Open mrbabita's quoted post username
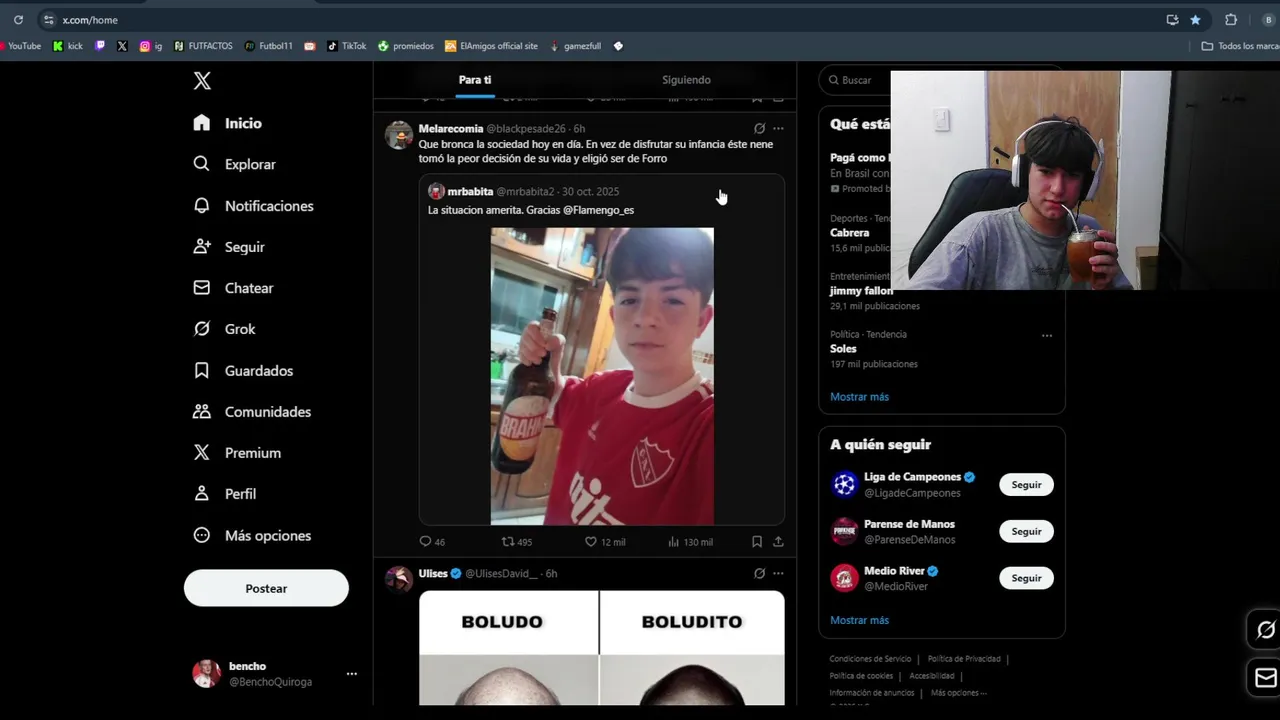This screenshot has width=1280, height=720. [470, 192]
